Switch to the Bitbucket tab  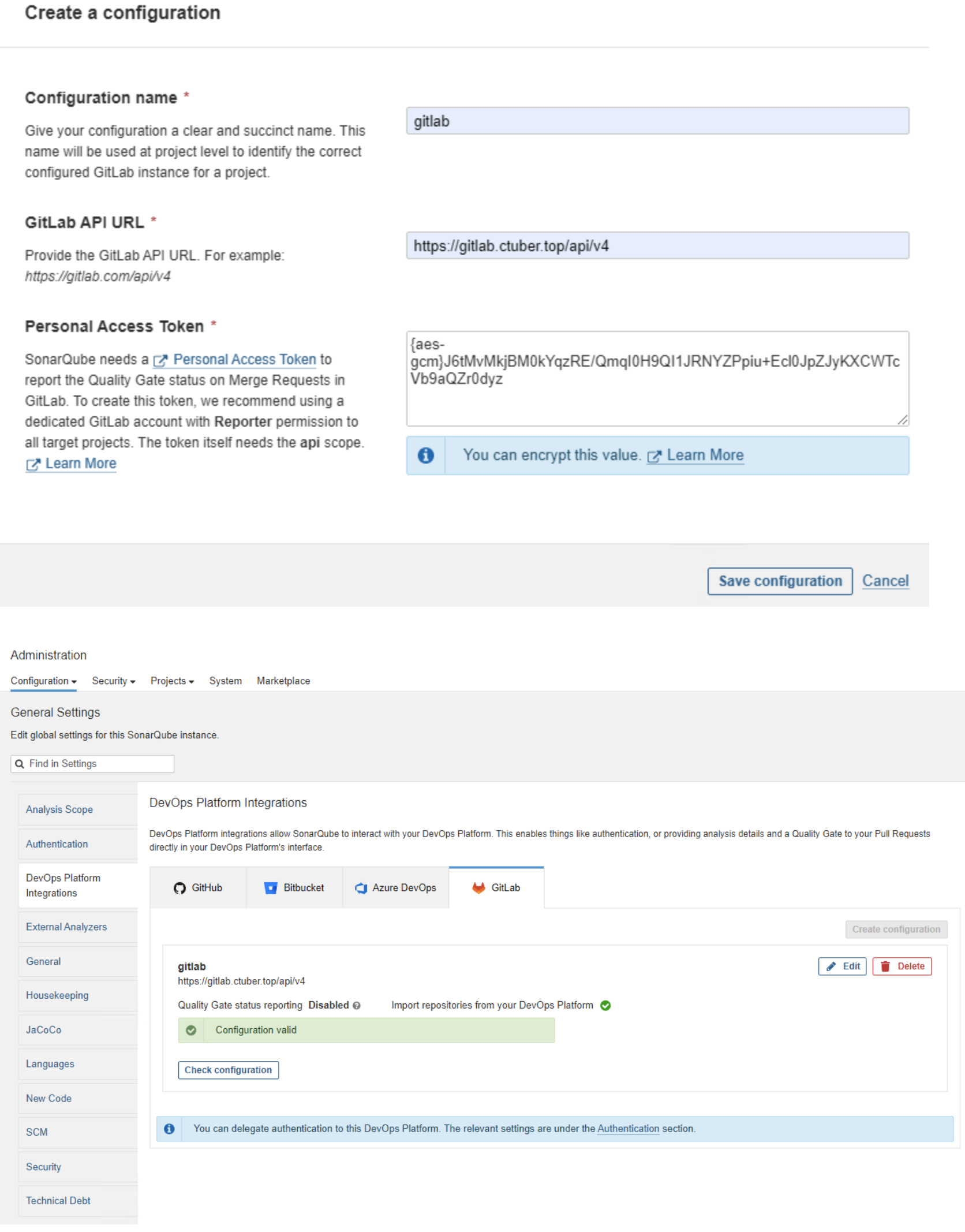click(294, 888)
